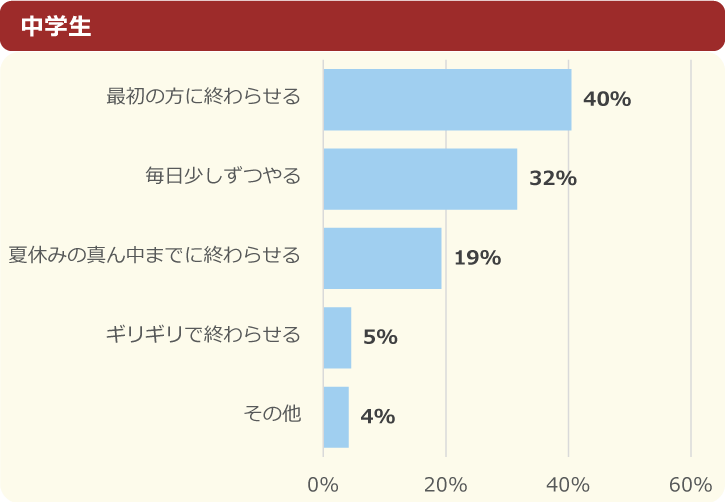Click the 32% value label
This screenshot has height=502, width=725.
click(553, 178)
